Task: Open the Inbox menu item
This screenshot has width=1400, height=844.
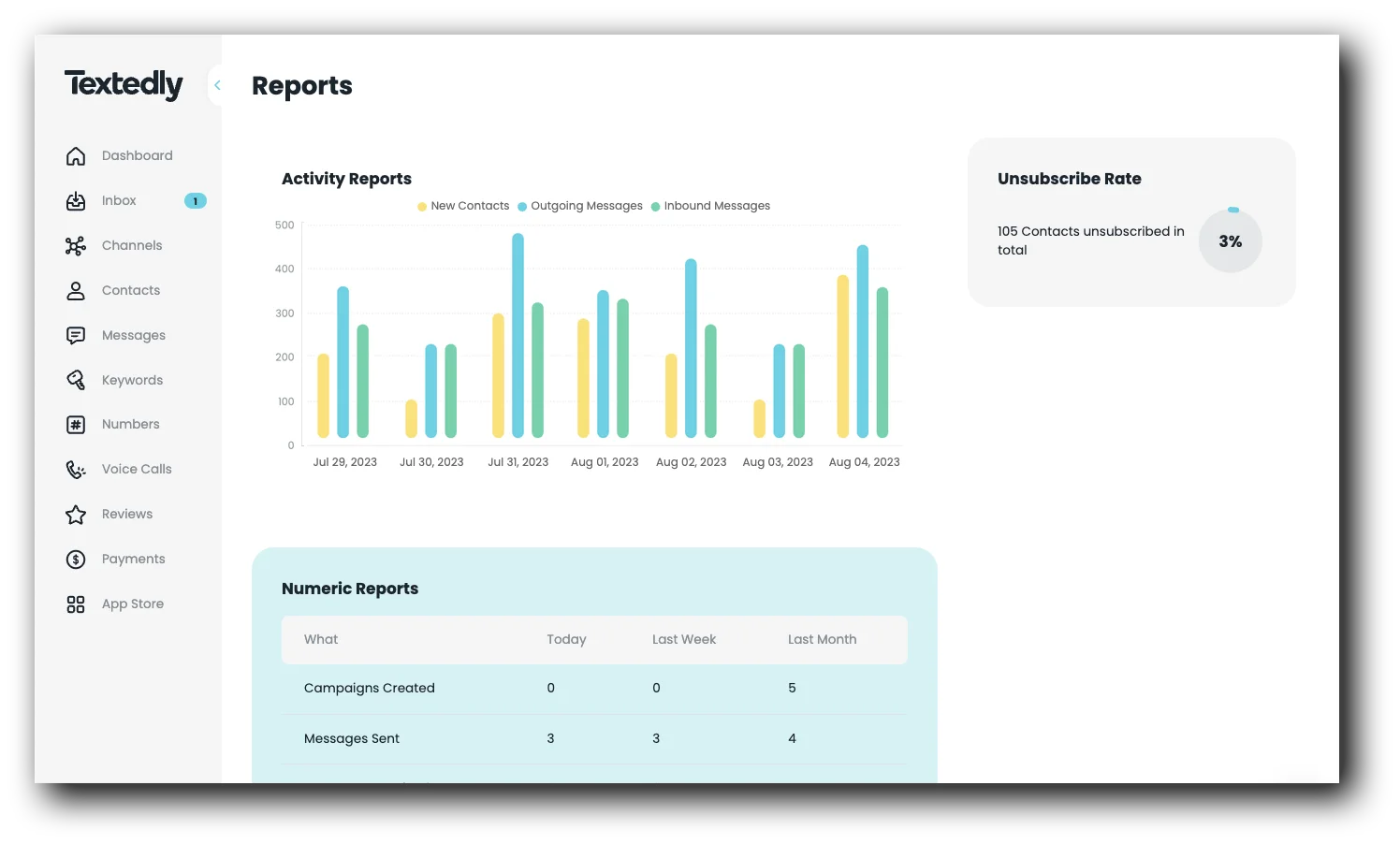Action: coord(119,200)
